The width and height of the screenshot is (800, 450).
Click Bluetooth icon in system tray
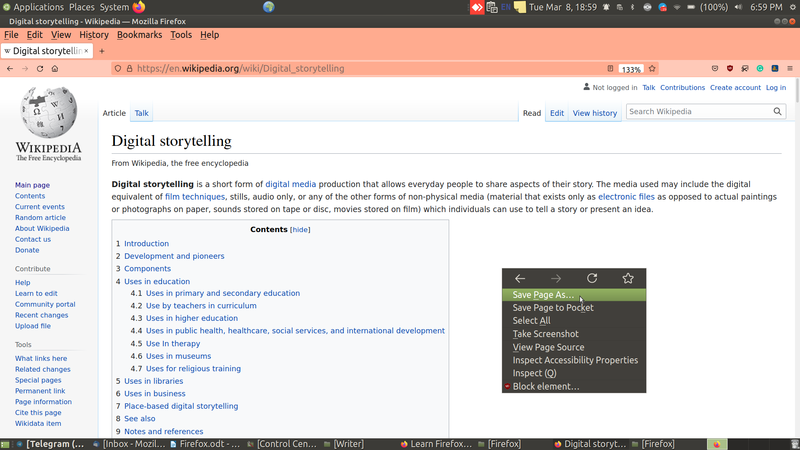tap(632, 7)
